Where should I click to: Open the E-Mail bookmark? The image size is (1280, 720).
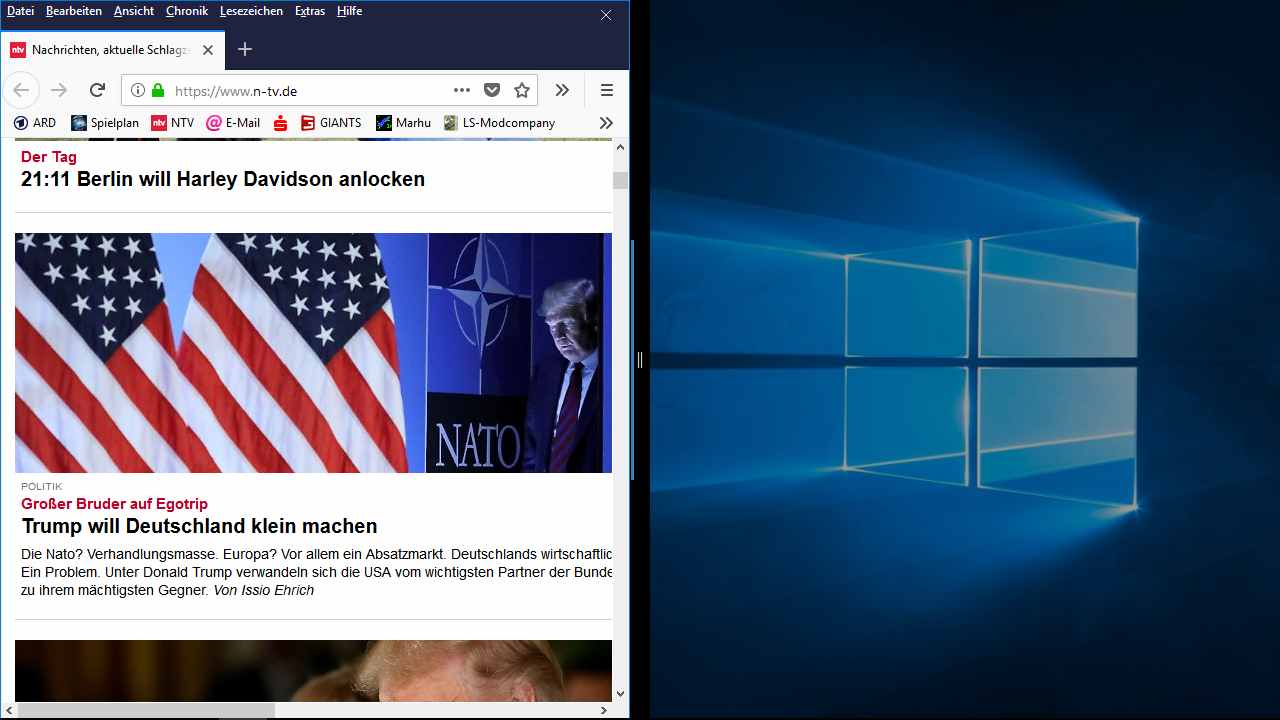(233, 123)
